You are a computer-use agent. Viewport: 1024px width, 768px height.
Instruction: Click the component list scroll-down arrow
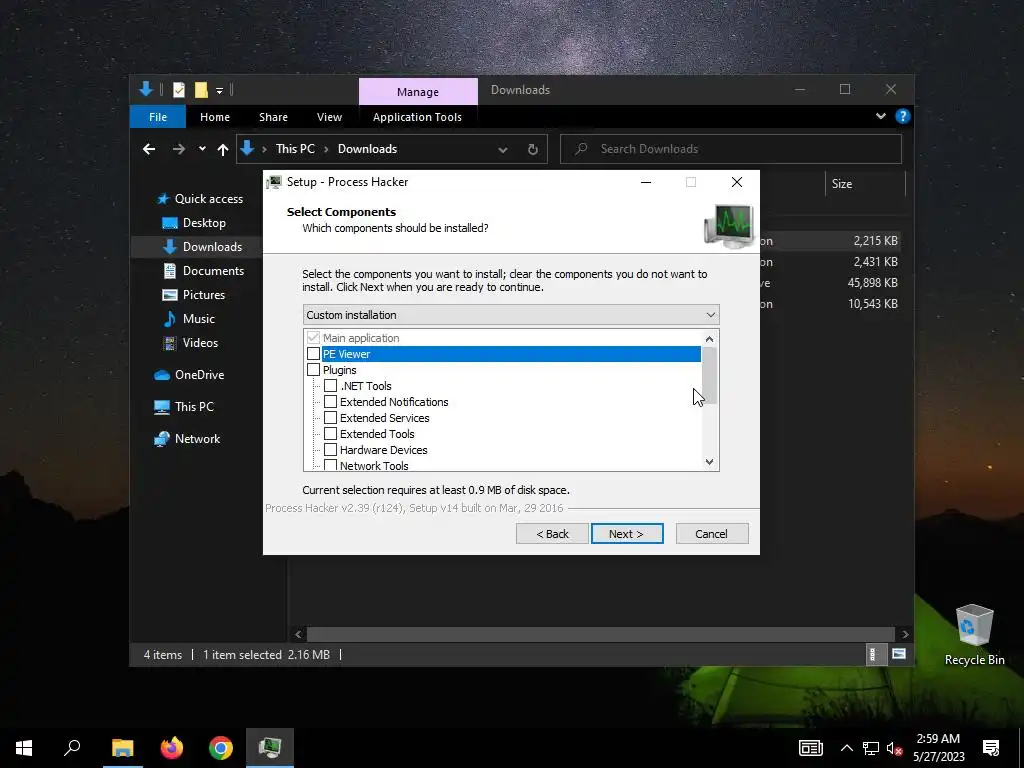point(709,462)
